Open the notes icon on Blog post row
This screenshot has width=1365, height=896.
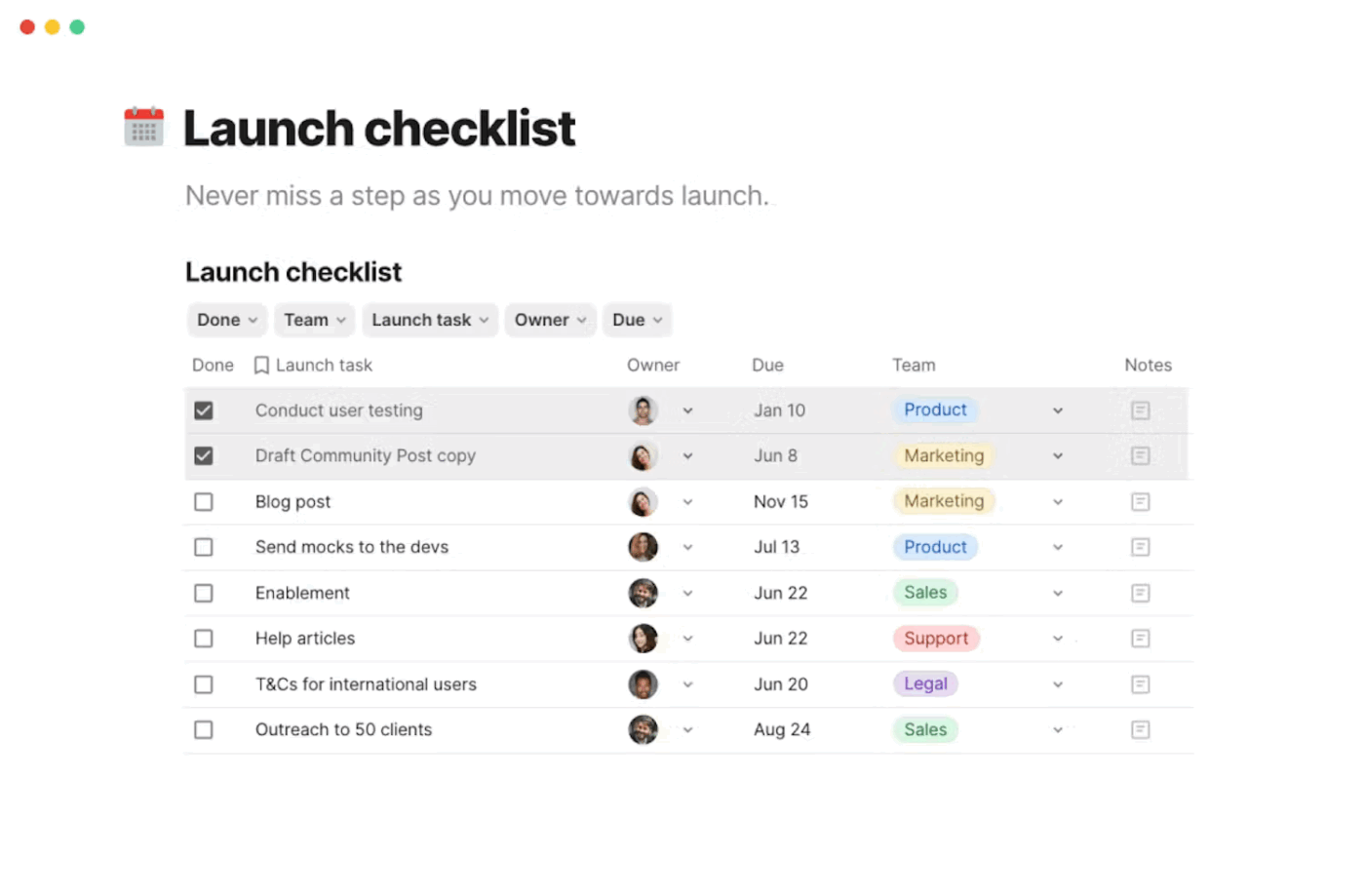1140,501
